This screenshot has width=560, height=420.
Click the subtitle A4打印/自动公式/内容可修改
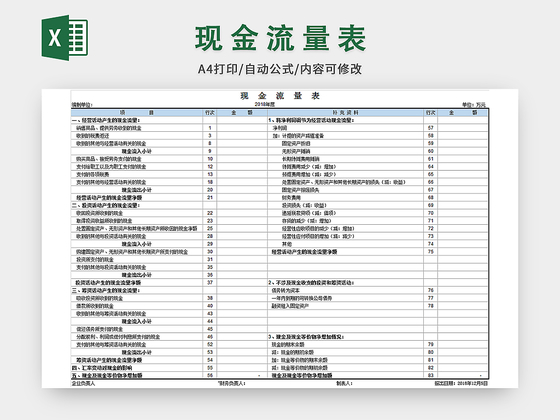coord(280,69)
